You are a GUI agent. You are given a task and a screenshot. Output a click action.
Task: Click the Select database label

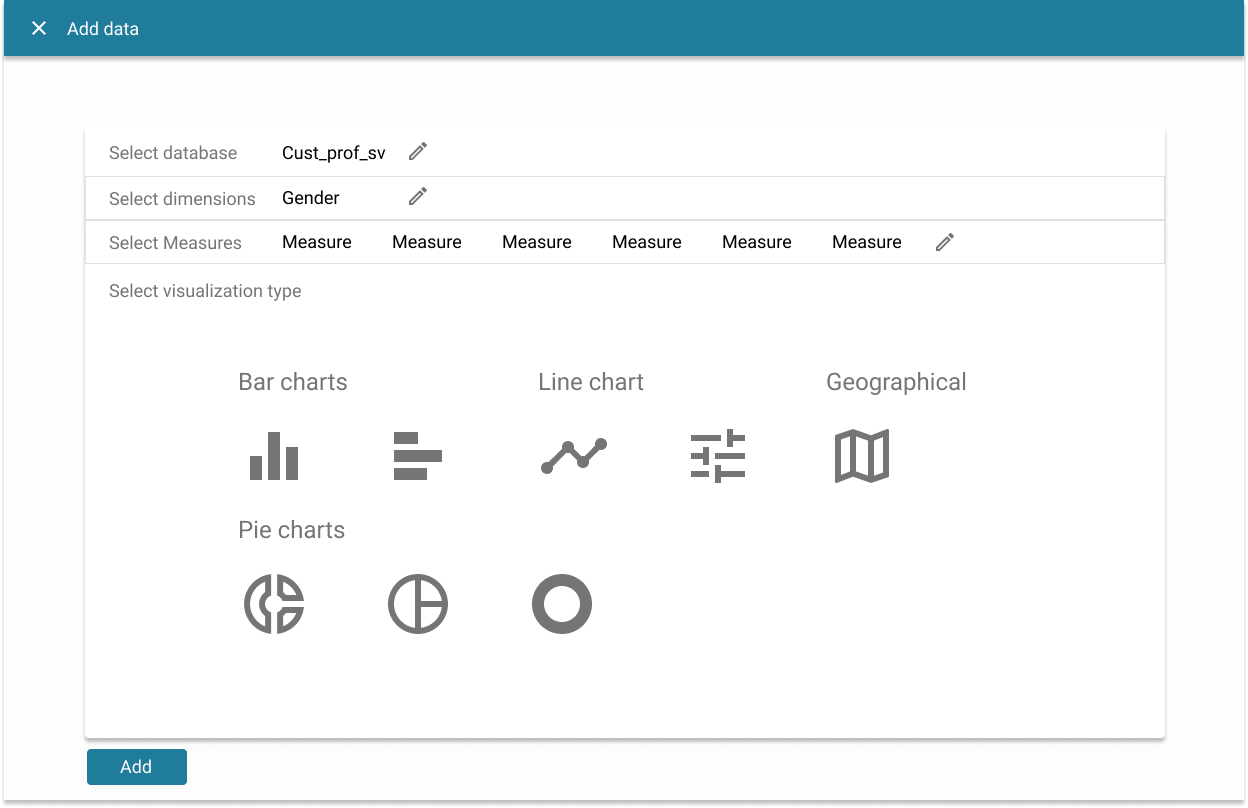(173, 153)
